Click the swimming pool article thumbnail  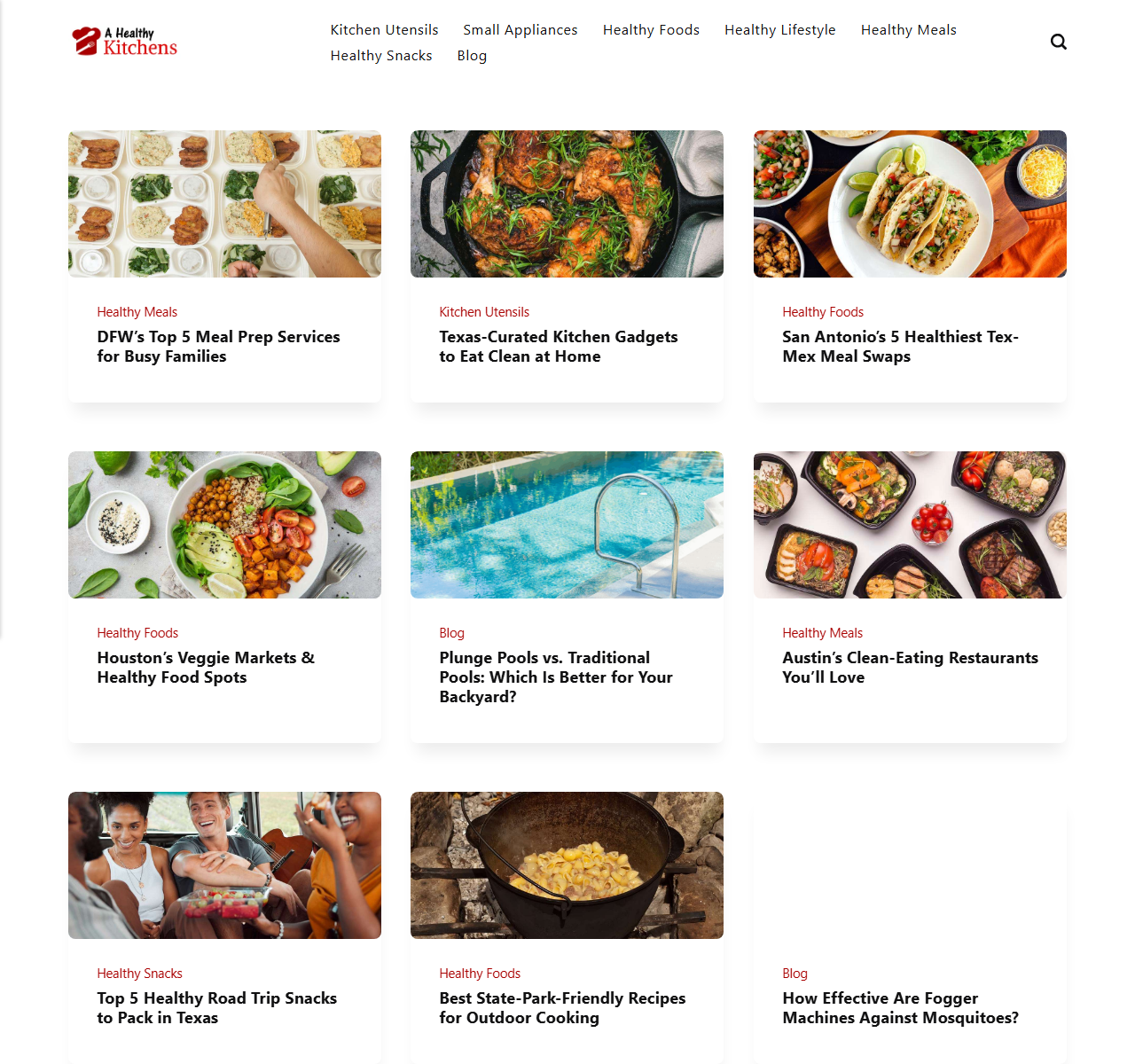(x=567, y=525)
